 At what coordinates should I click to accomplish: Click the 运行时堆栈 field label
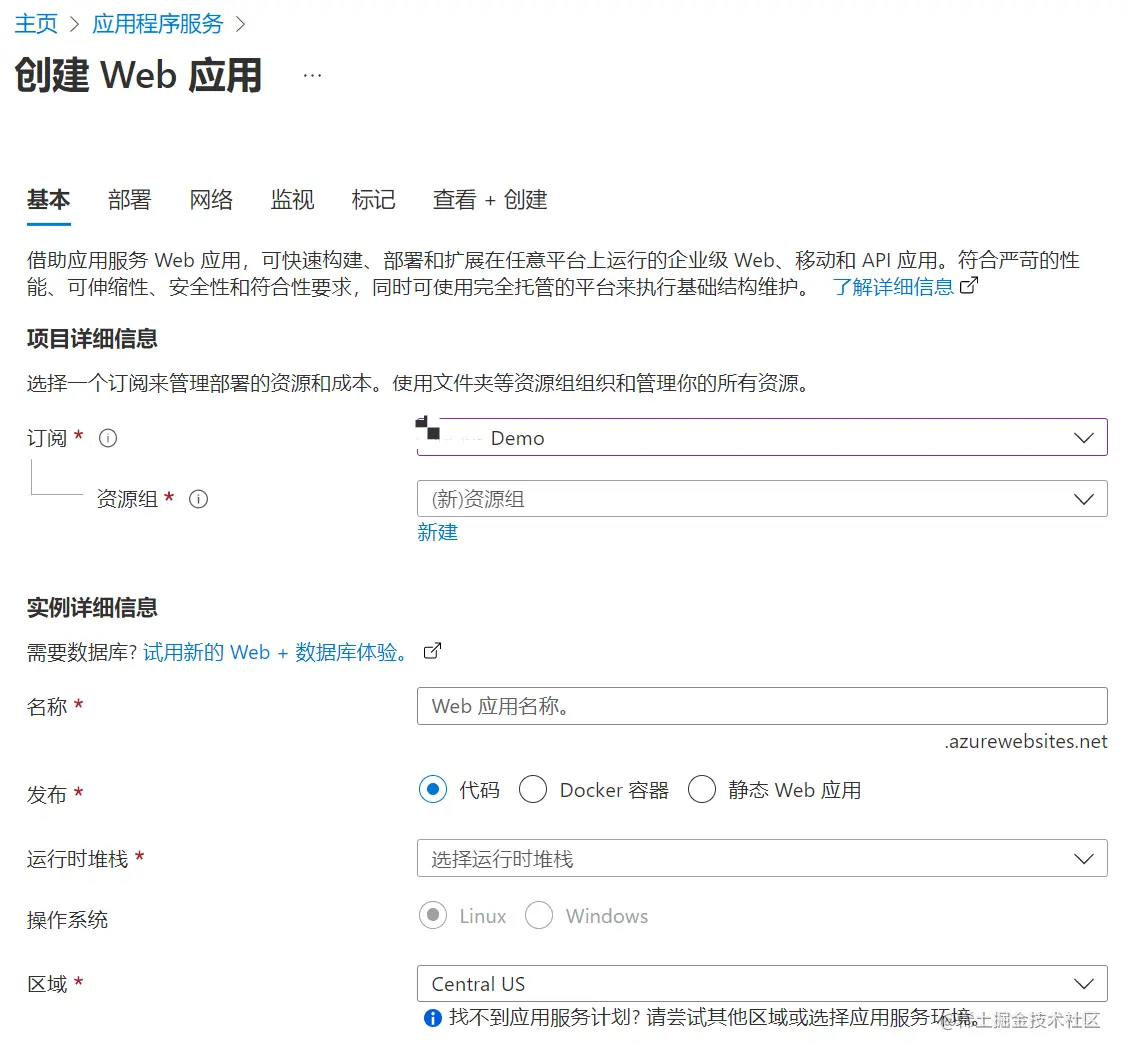tap(77, 859)
